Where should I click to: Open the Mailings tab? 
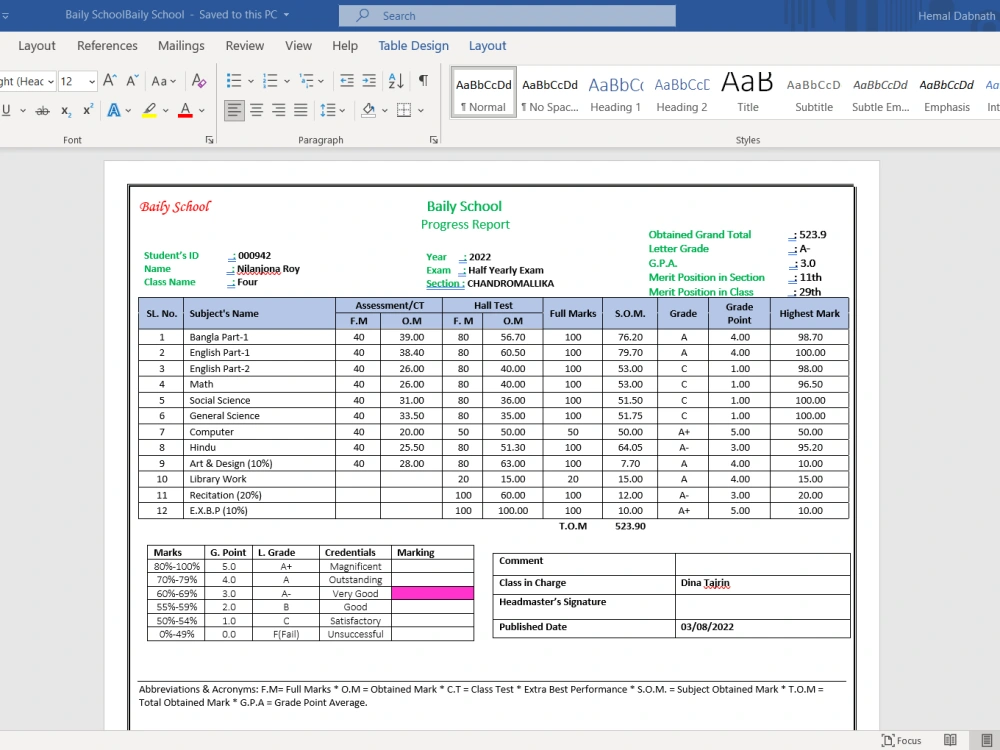[181, 46]
